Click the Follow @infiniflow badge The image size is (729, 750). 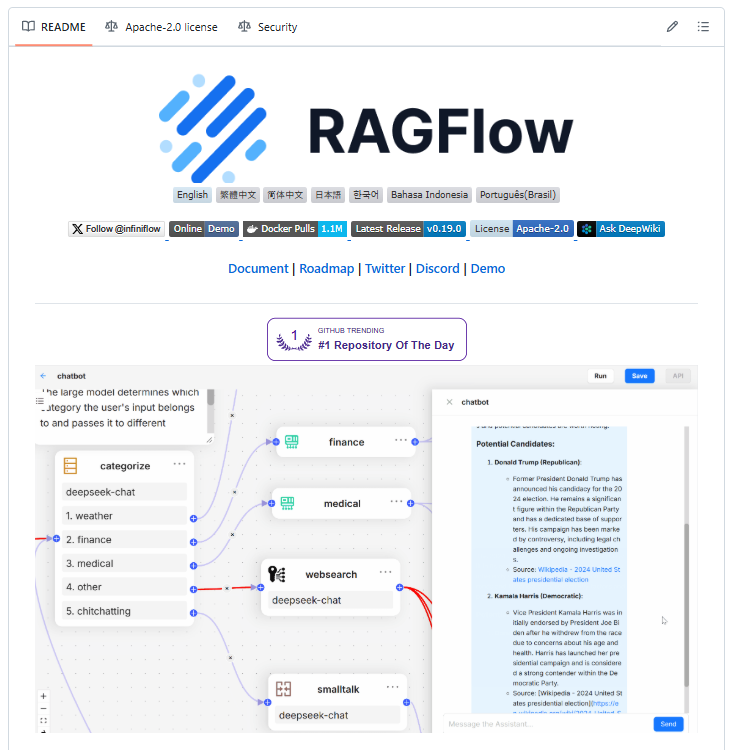coord(116,229)
